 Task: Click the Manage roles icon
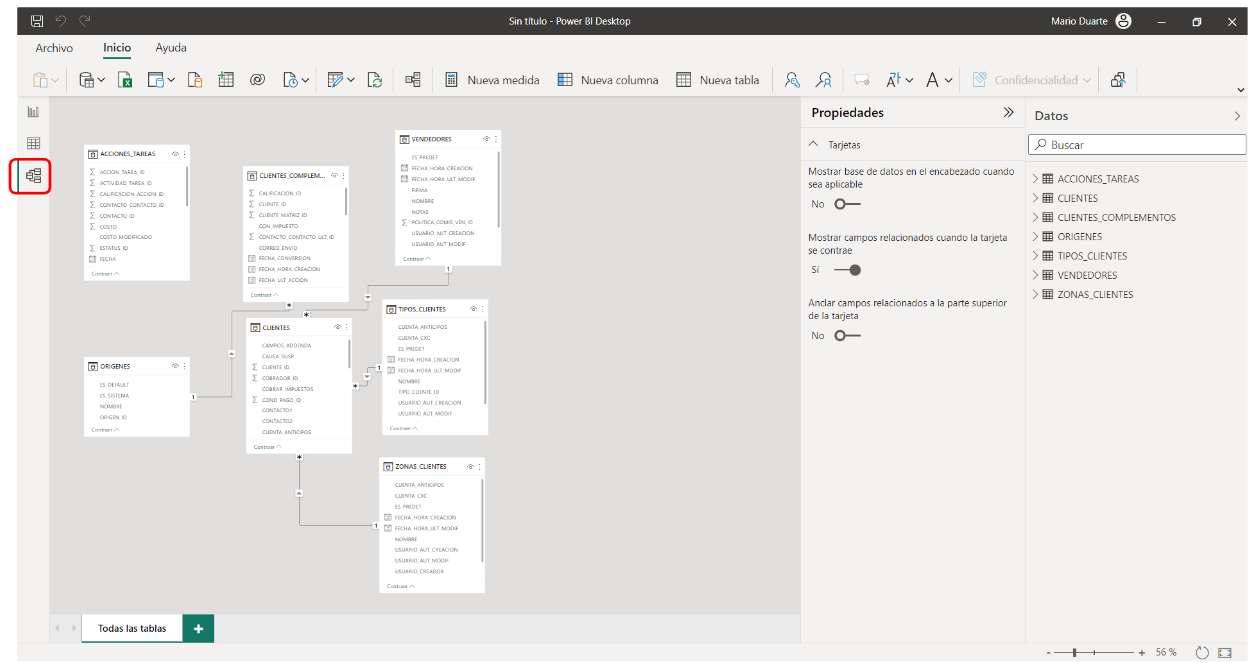click(x=792, y=80)
